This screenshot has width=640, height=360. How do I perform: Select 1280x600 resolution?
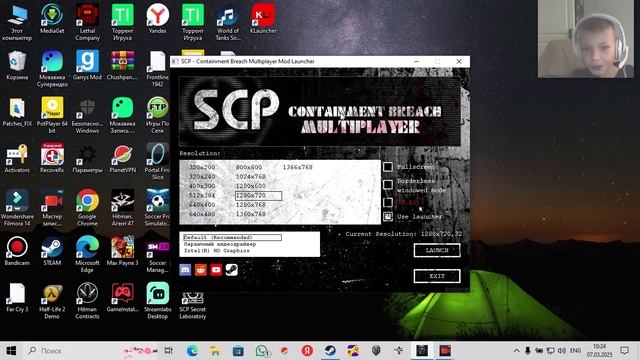(x=251, y=186)
